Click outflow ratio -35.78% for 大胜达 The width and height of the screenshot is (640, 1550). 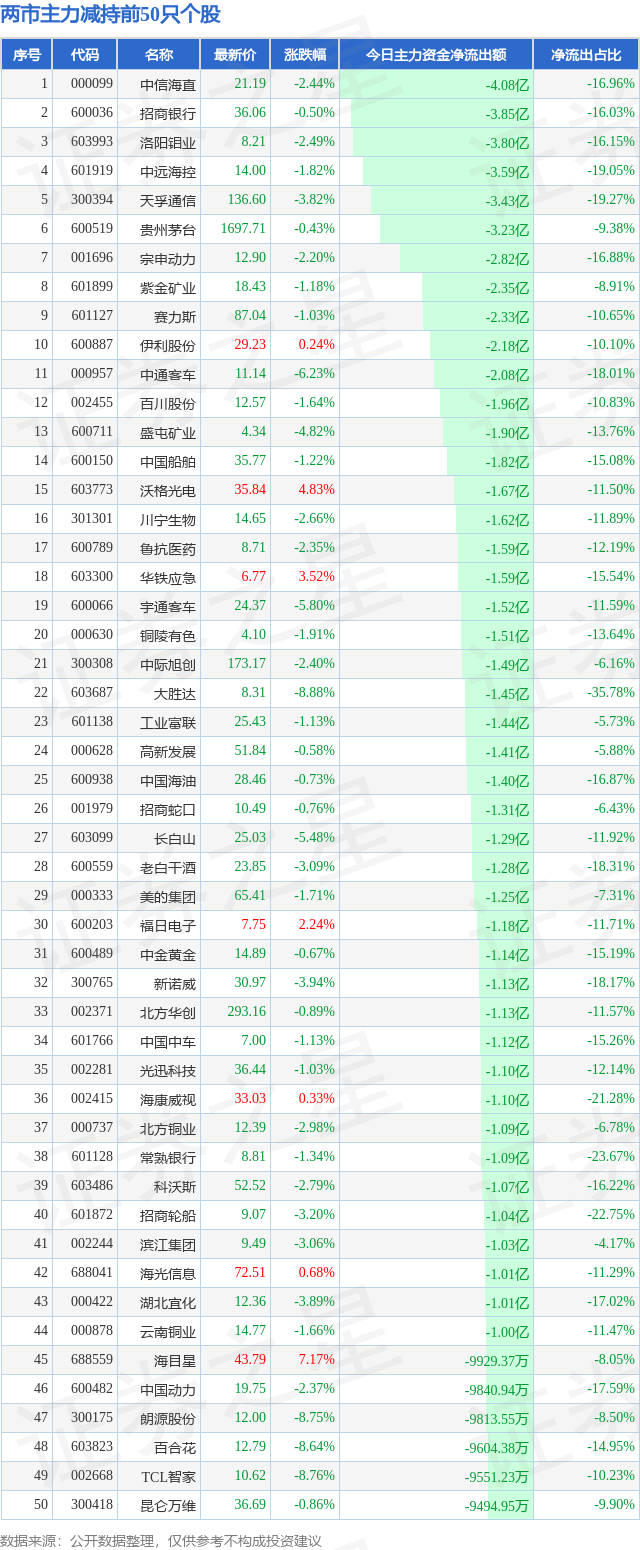click(x=611, y=693)
